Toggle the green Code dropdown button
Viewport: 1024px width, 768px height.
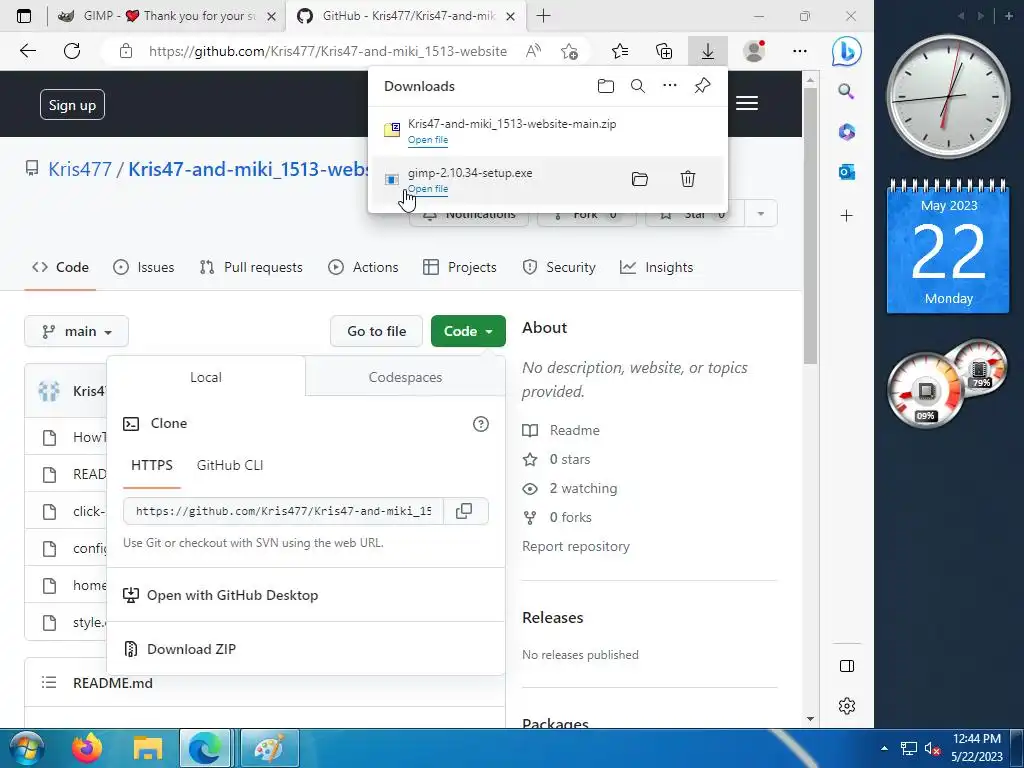(x=468, y=331)
